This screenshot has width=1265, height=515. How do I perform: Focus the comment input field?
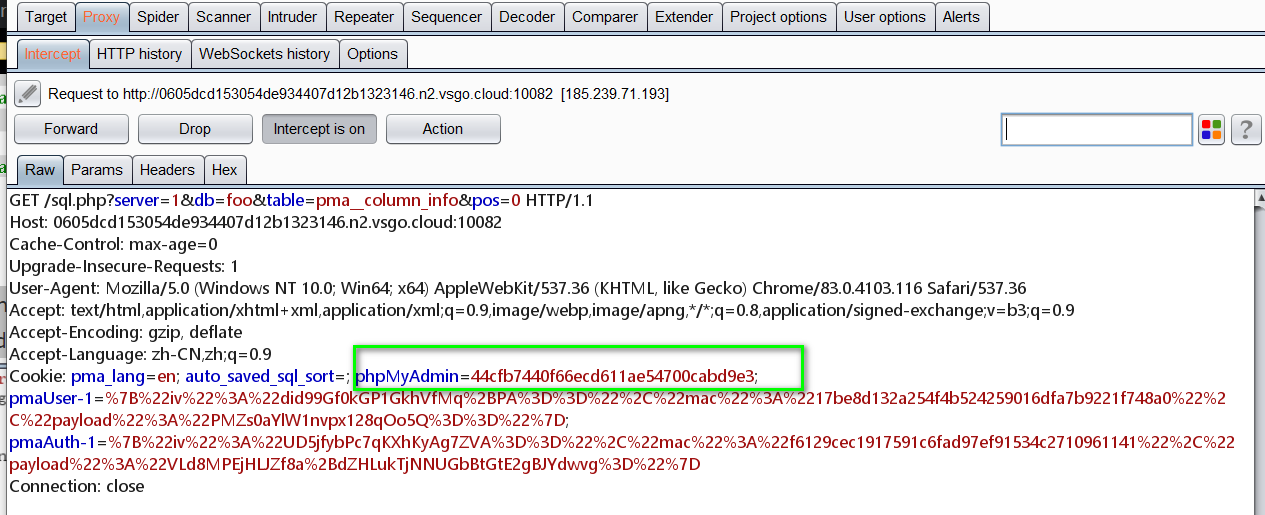point(1097,129)
